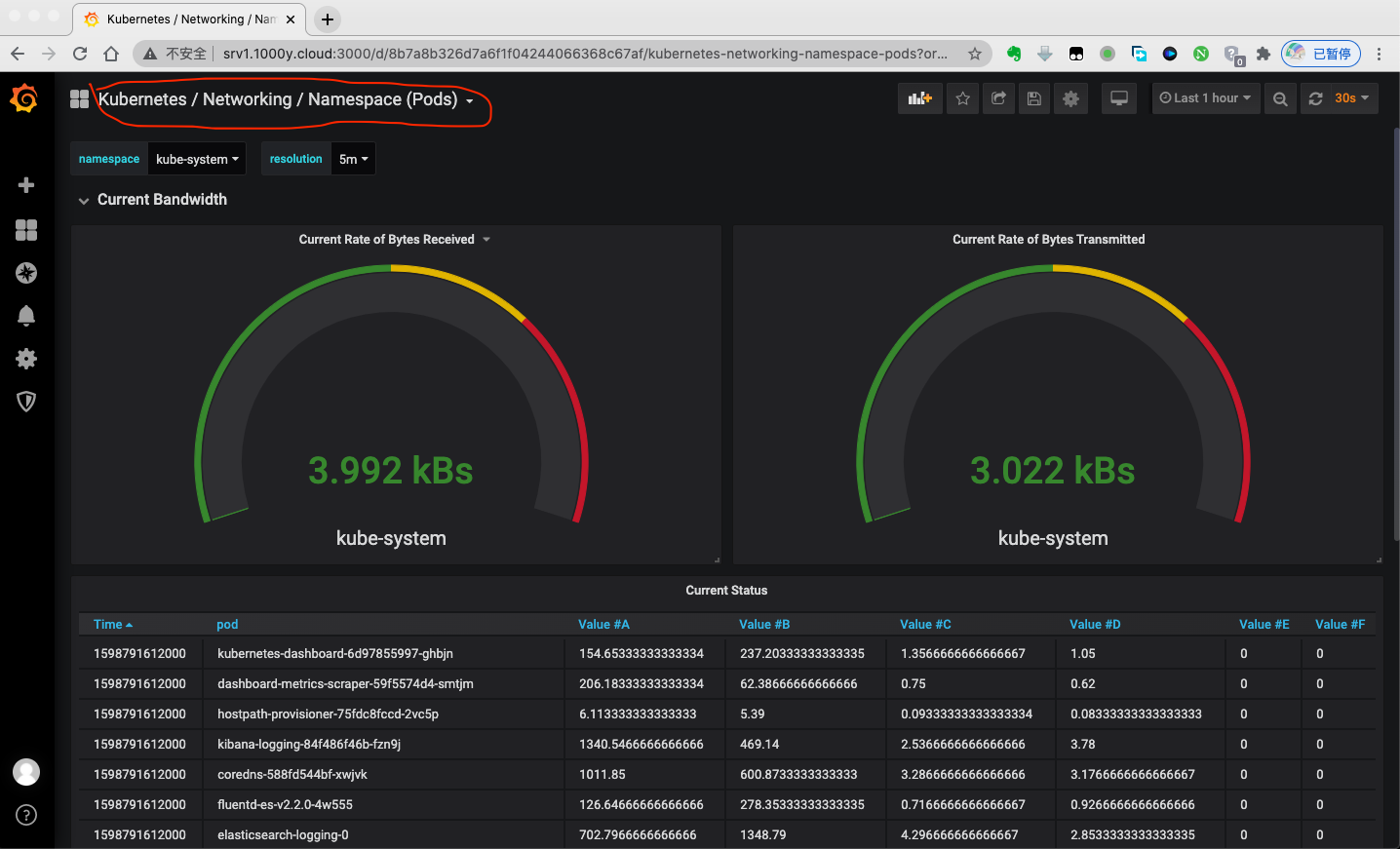Open the Create plus menu in sidebar
The image size is (1400, 849).
pos(26,185)
